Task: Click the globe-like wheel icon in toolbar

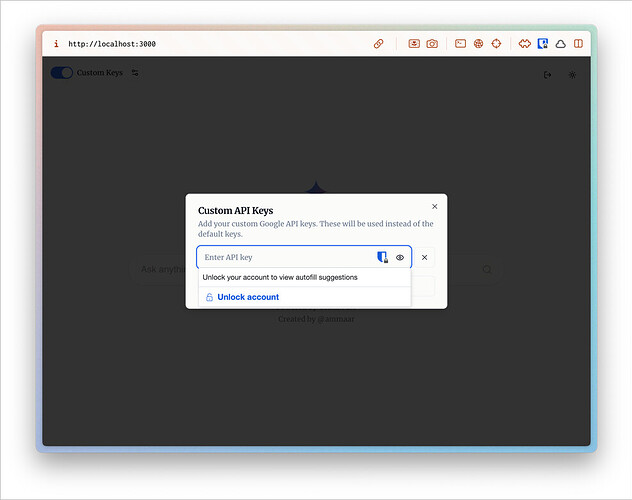Action: [478, 44]
